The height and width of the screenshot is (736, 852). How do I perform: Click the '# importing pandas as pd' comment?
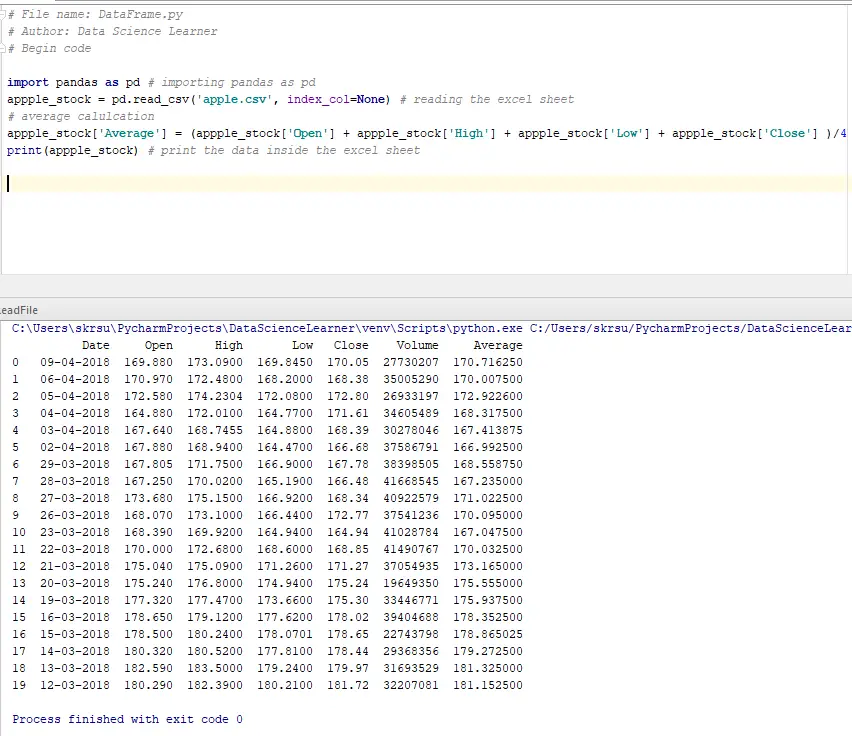coord(232,83)
